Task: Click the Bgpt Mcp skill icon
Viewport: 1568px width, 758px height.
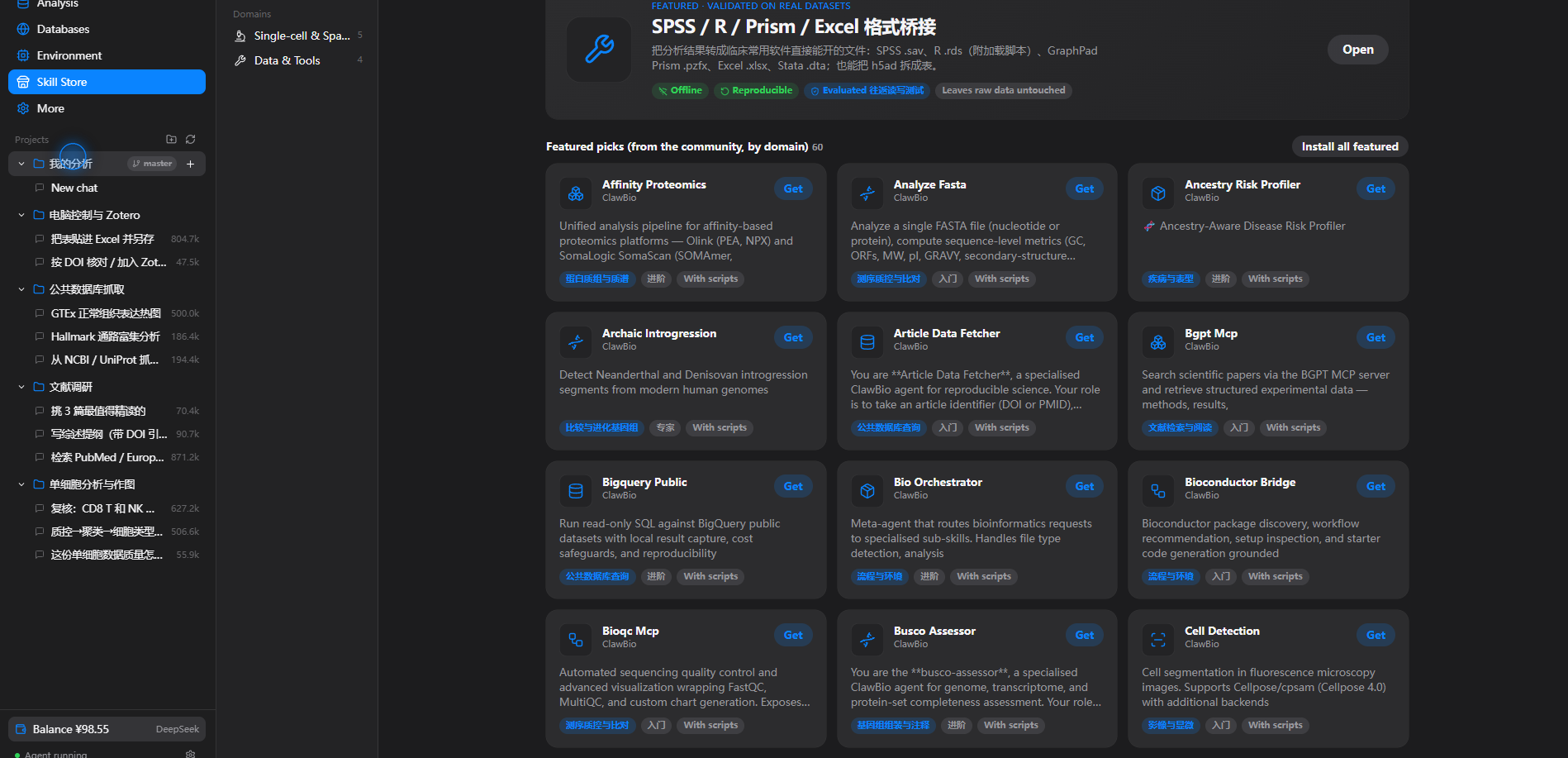Action: click(x=1158, y=342)
